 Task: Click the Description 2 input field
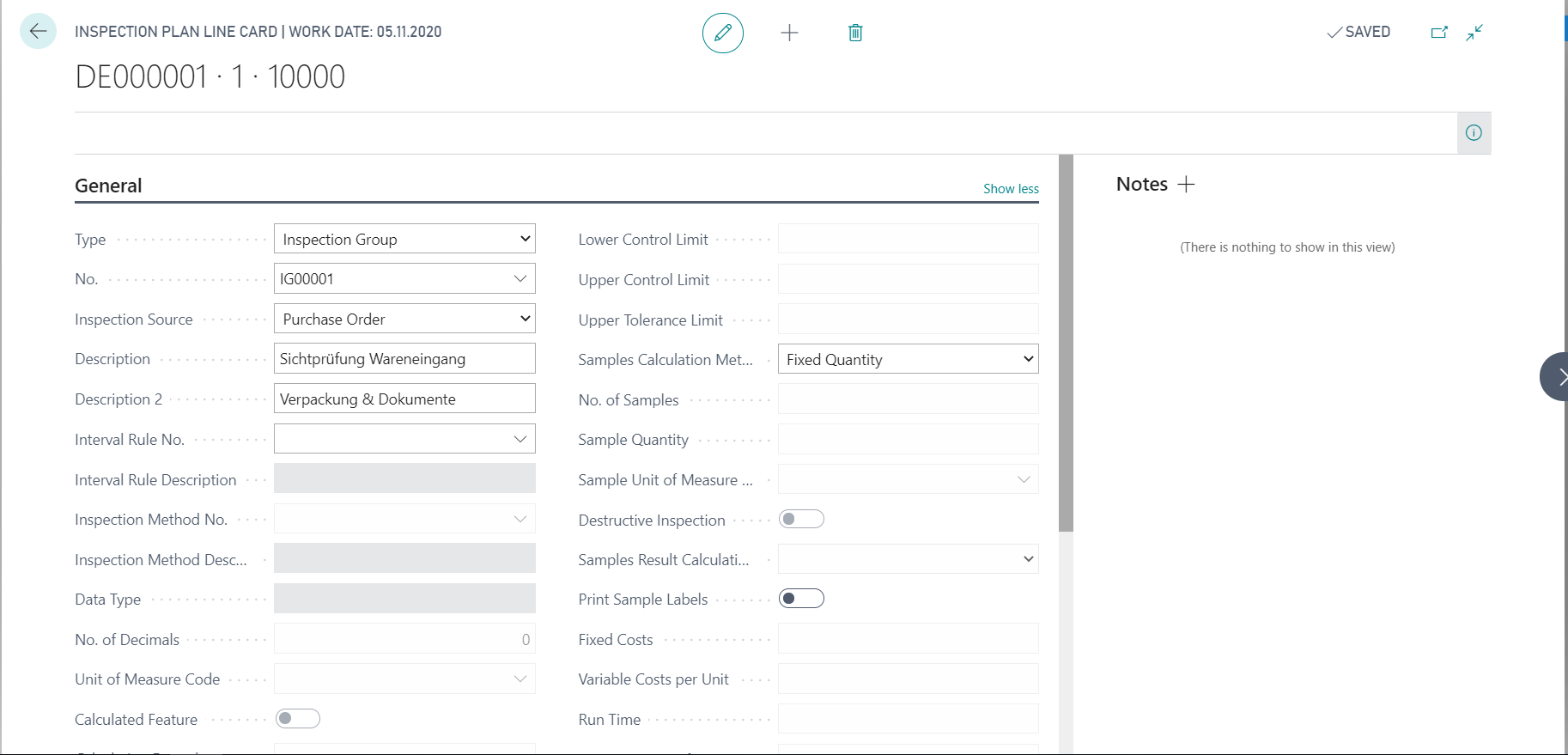coord(404,399)
